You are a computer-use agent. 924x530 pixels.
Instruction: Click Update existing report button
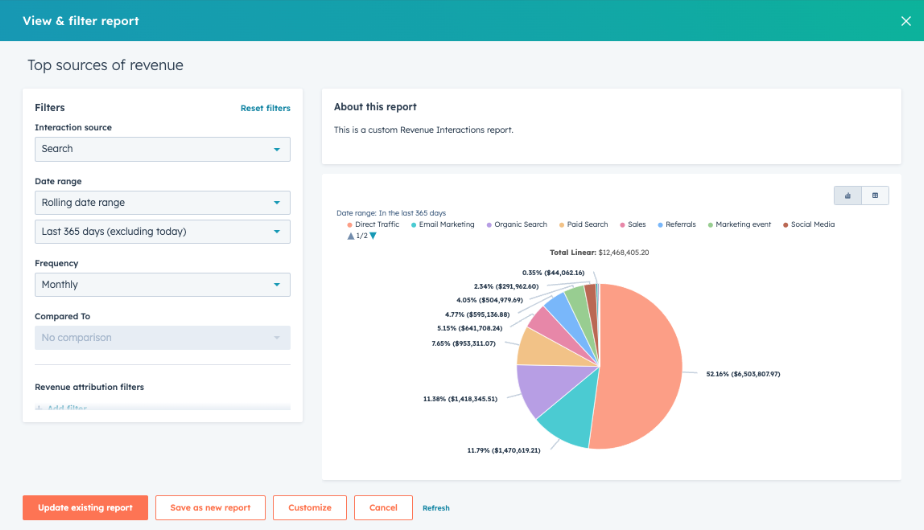pyautogui.click(x=85, y=508)
